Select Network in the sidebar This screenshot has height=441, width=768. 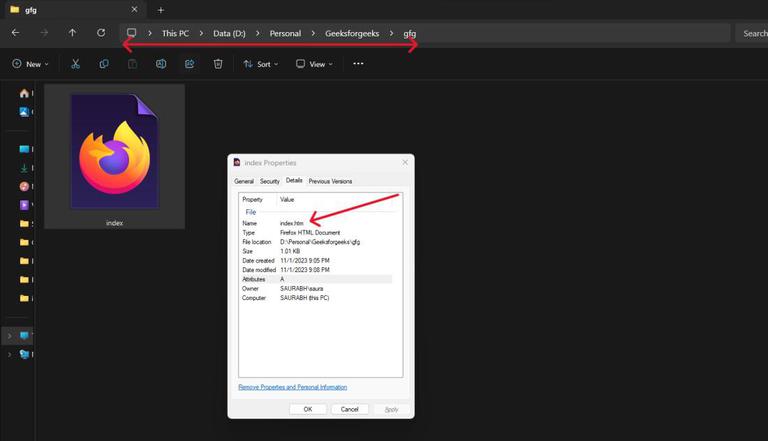[25, 354]
